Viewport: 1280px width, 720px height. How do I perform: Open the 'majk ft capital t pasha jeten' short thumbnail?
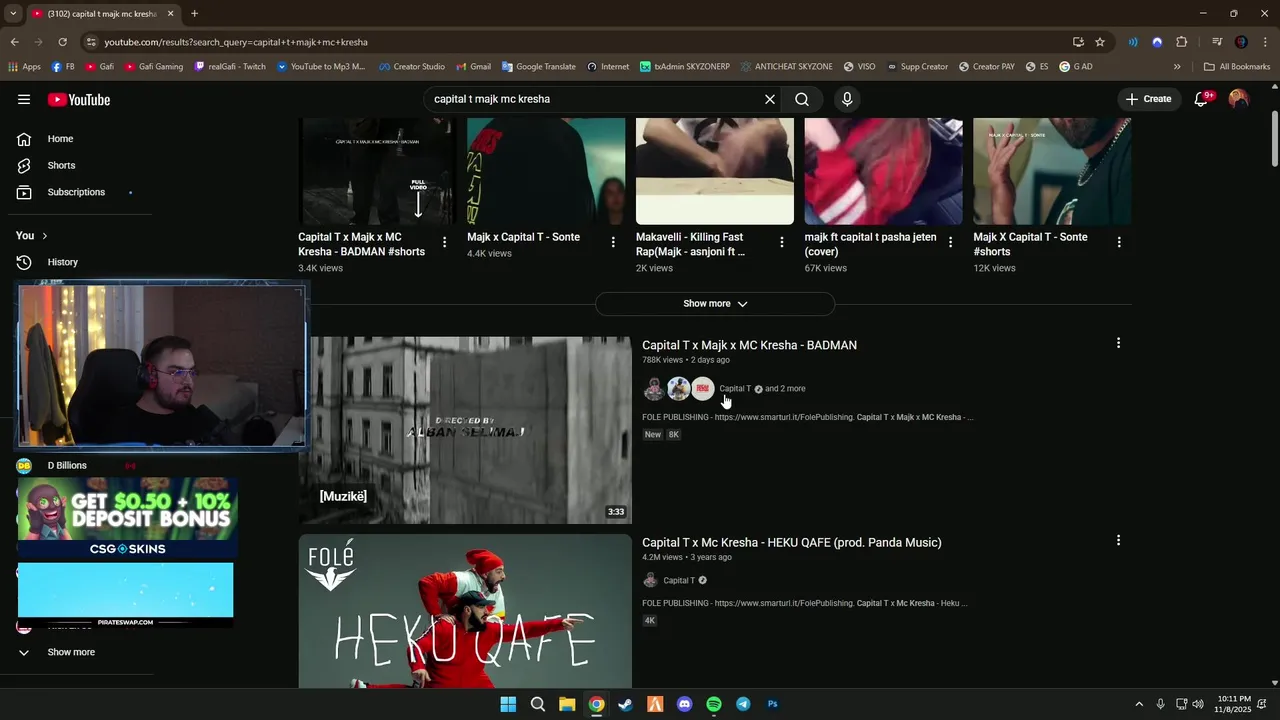click(884, 171)
